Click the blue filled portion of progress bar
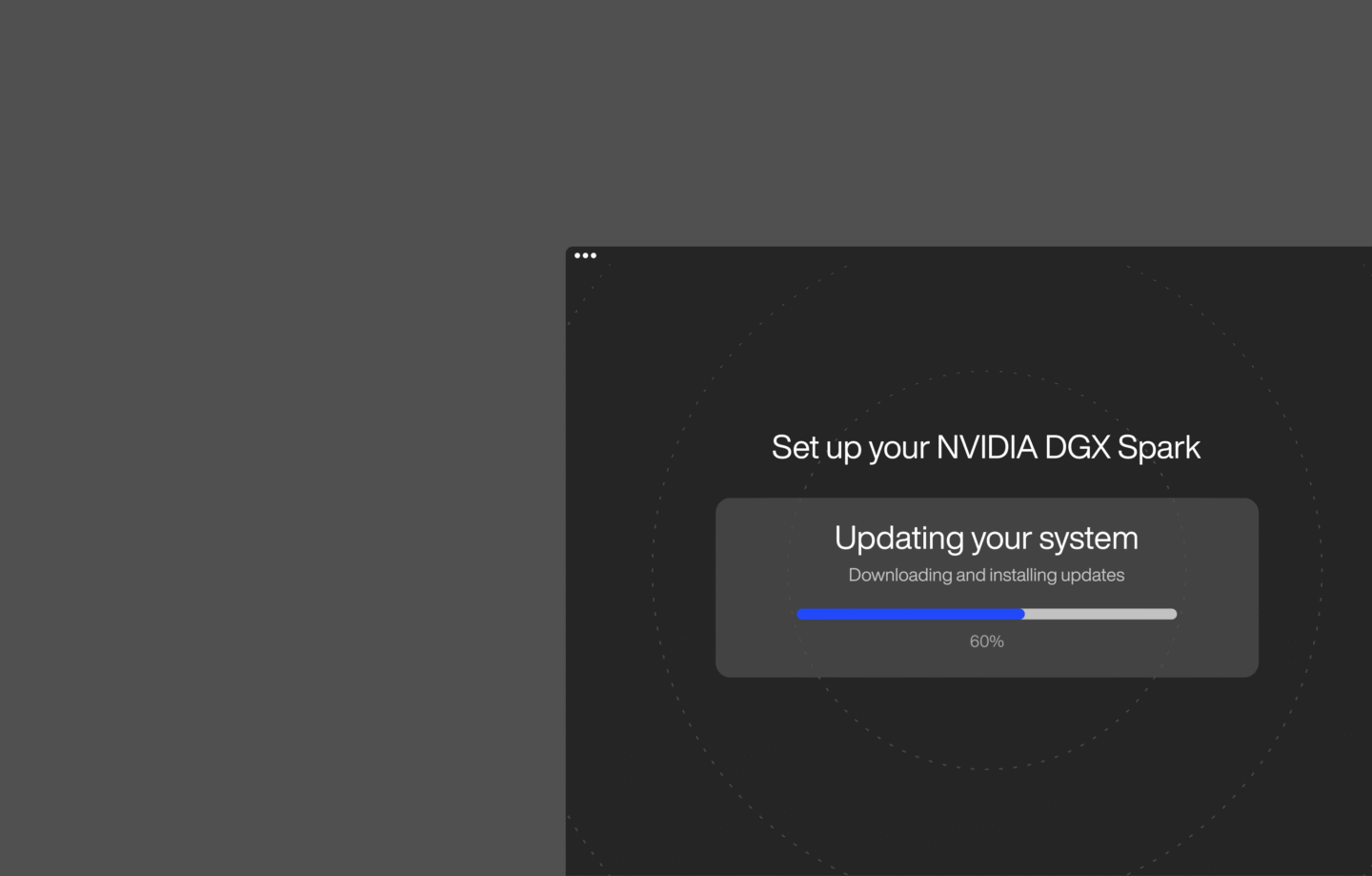Viewport: 1372px width, 876px height. [910, 614]
